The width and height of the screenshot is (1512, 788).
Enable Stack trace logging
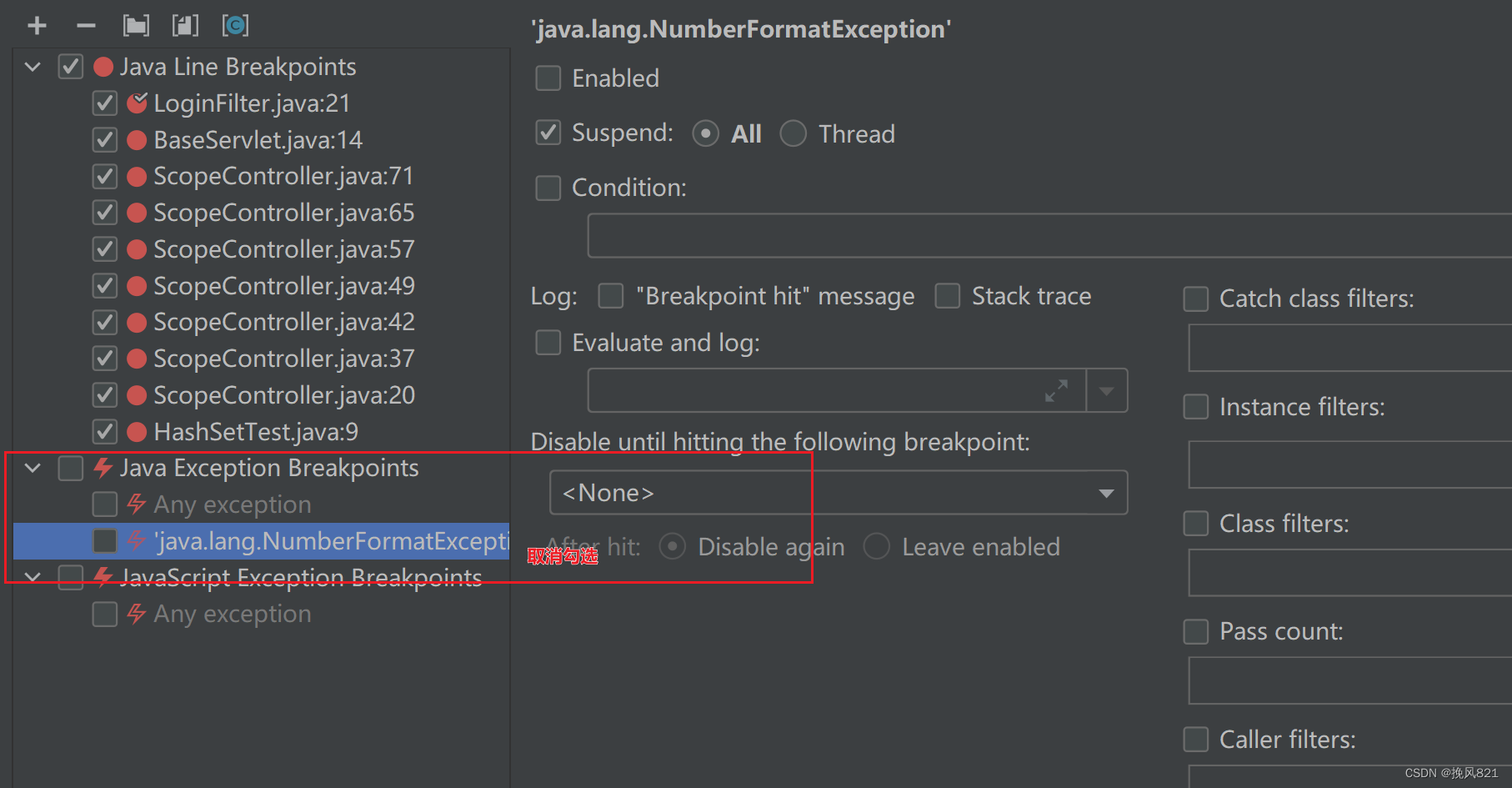[x=948, y=295]
